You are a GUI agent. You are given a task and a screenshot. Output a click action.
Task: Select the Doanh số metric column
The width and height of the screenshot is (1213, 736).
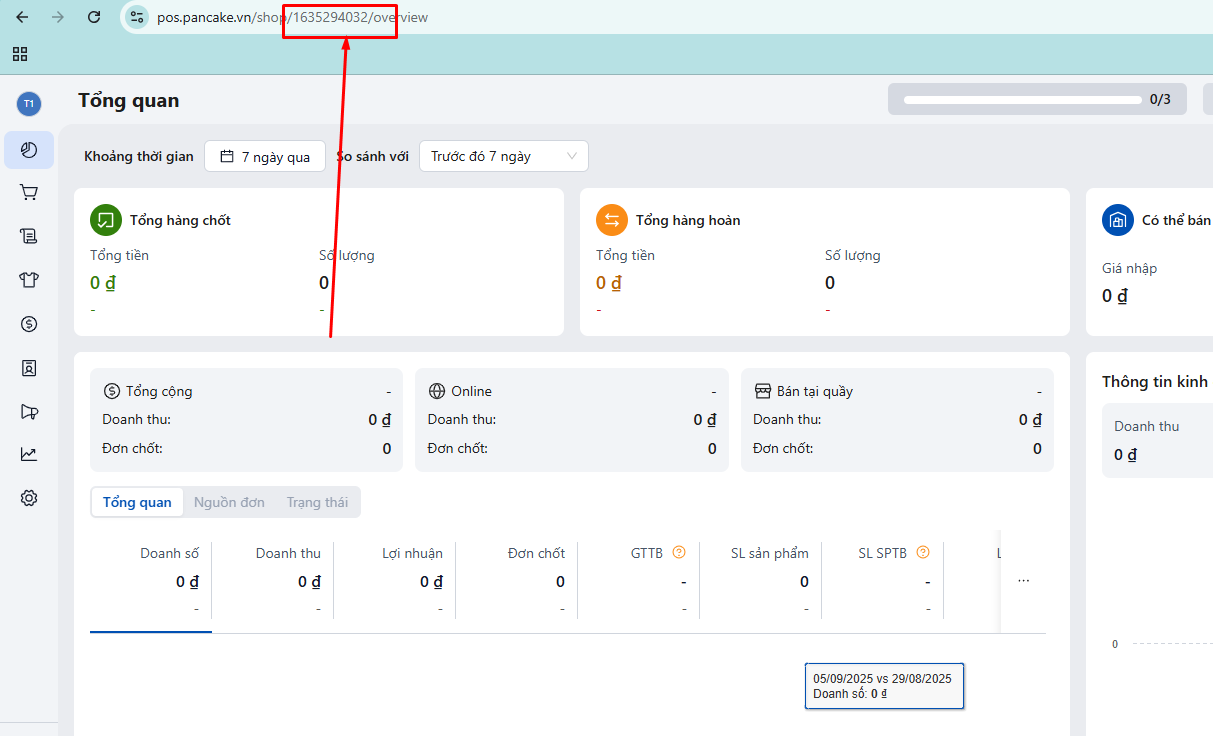coord(150,581)
